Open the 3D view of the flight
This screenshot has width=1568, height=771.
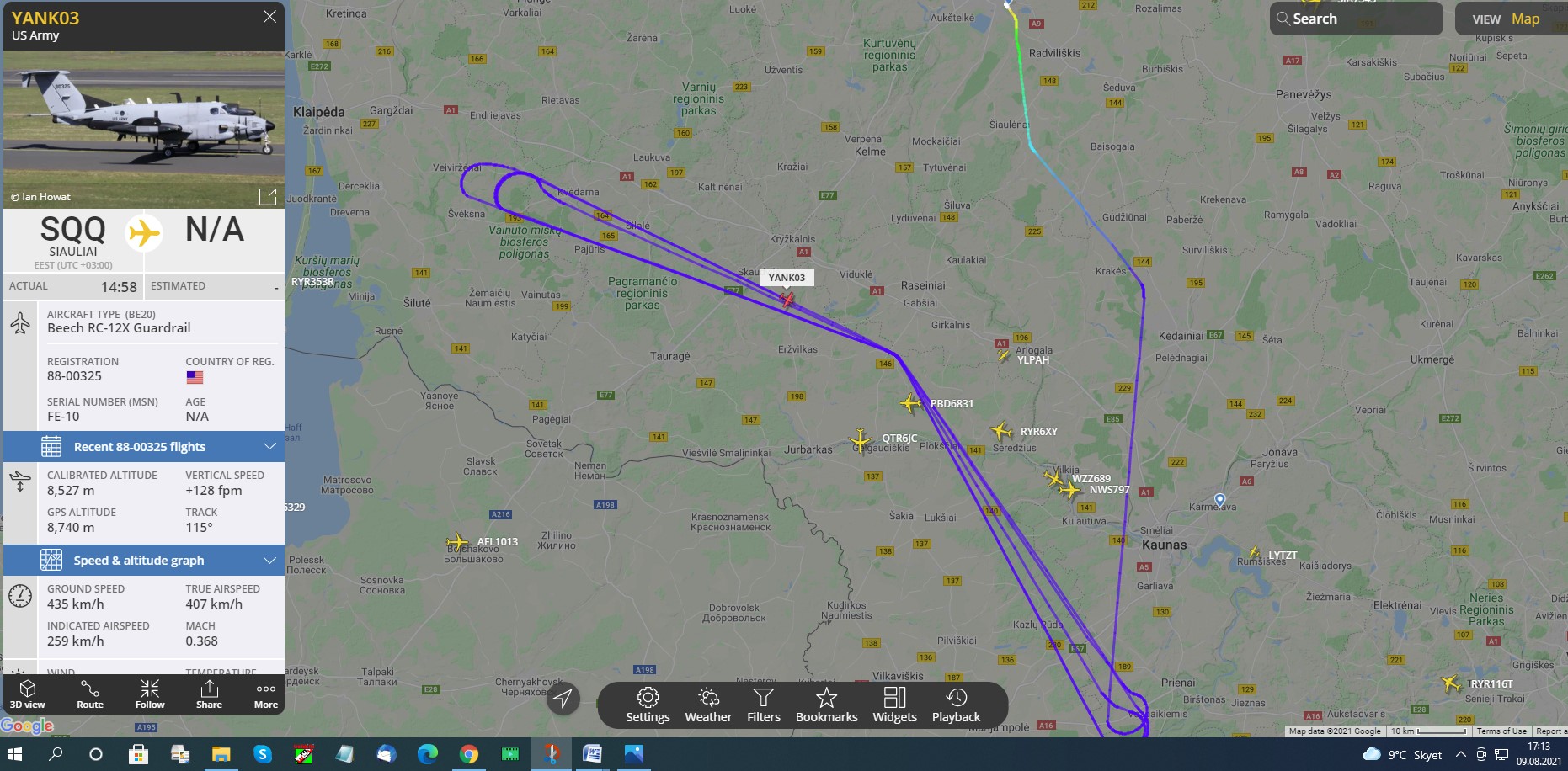(x=28, y=694)
